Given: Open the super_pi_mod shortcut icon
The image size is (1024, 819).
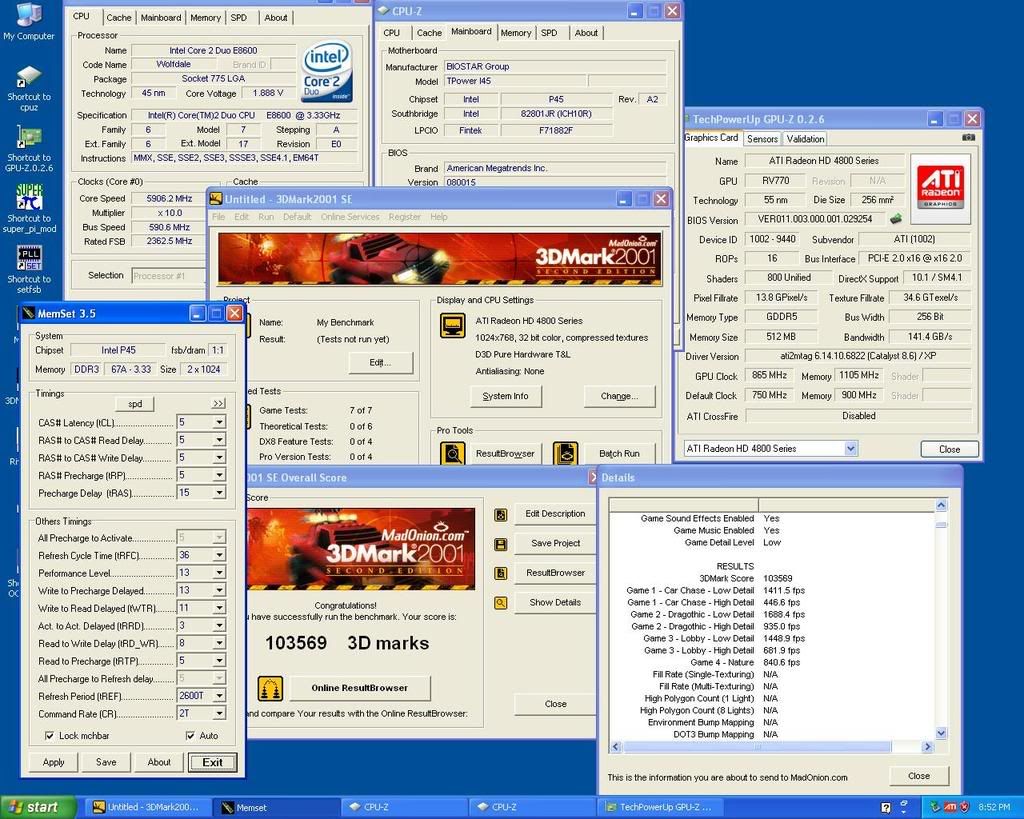Looking at the screenshot, I should 29,209.
